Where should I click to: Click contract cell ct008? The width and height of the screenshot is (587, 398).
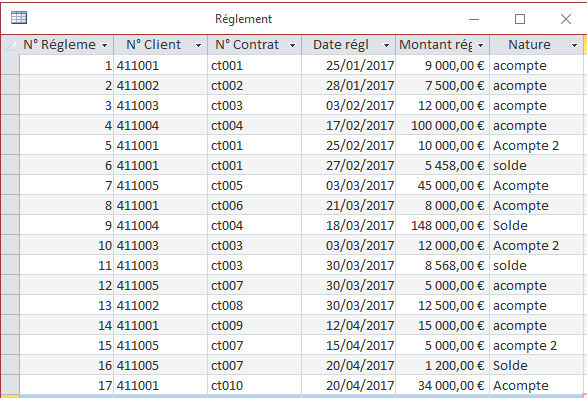[255, 305]
